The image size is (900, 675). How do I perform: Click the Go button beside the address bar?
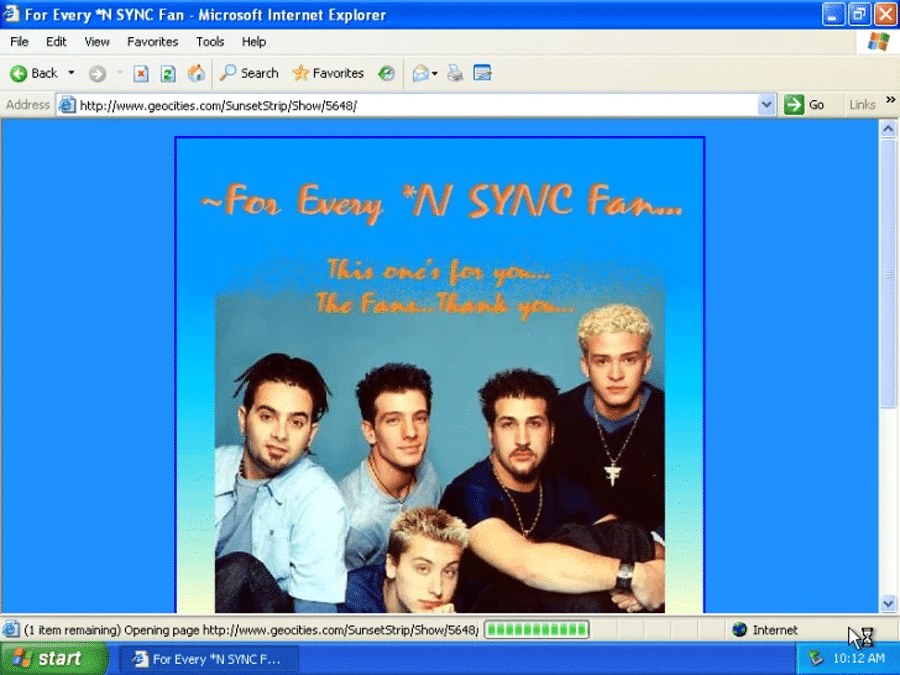click(x=806, y=105)
